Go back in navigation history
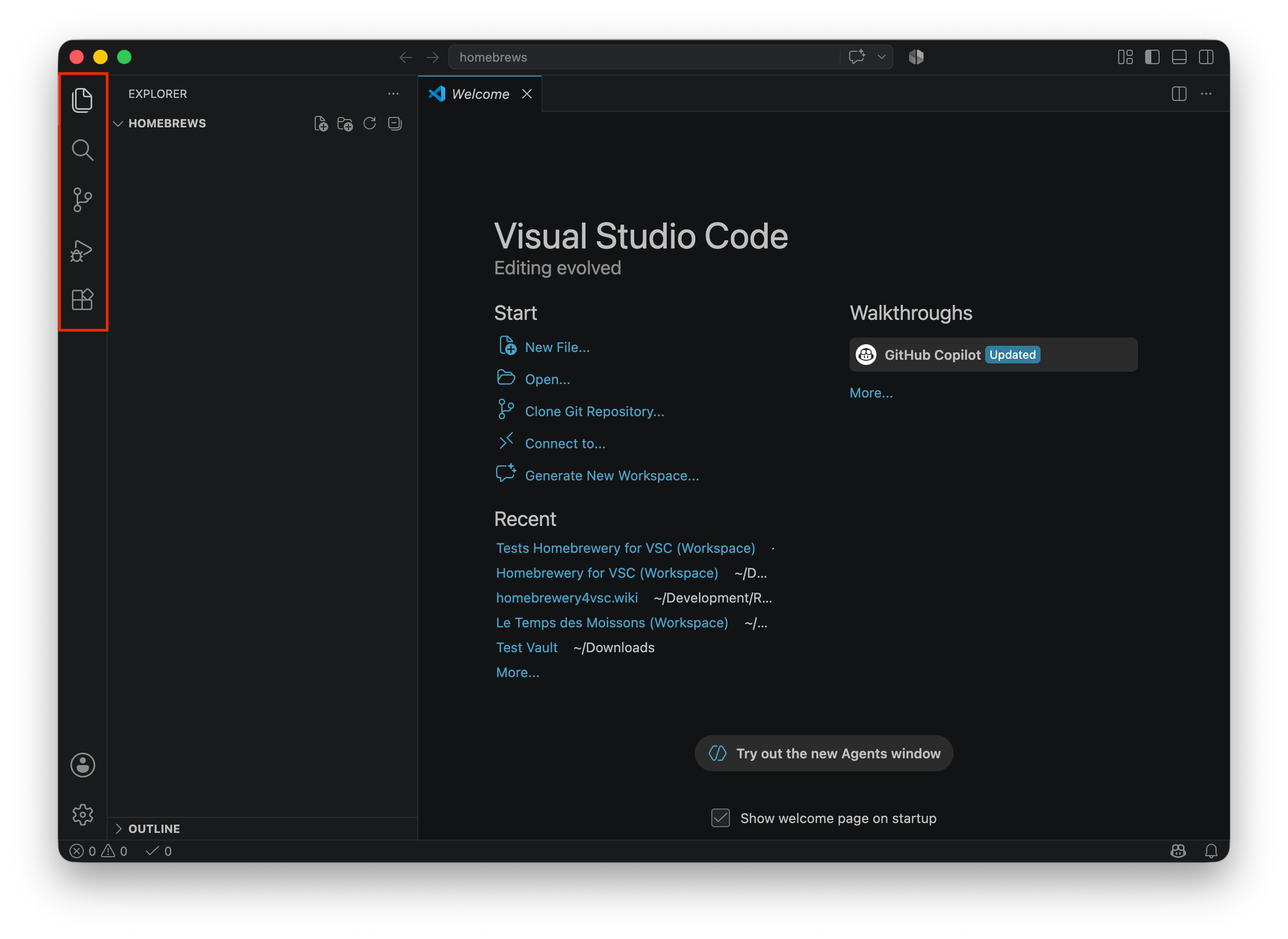 click(405, 57)
